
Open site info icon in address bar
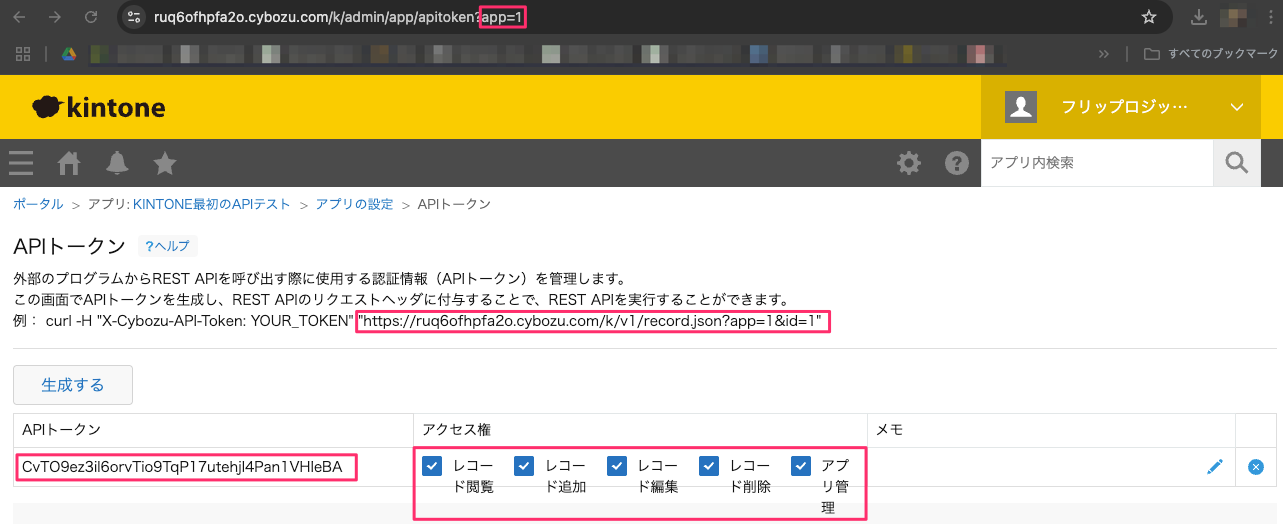point(135,17)
